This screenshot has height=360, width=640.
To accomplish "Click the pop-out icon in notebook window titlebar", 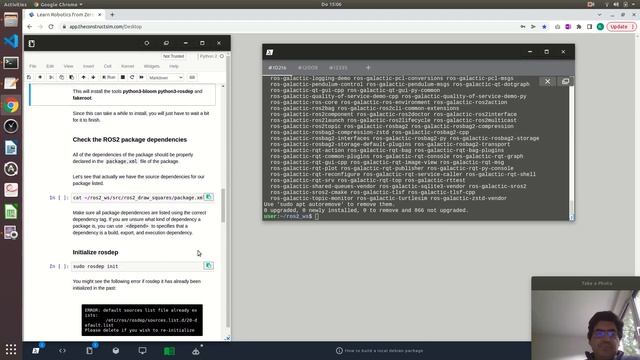I will pos(166,43).
